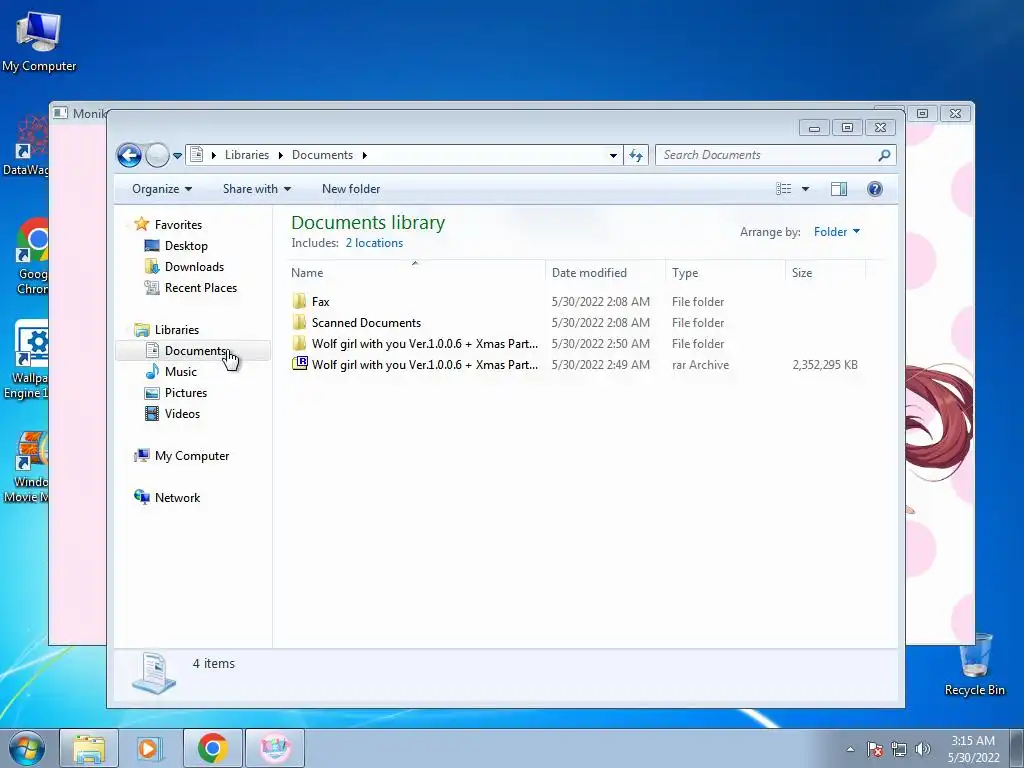1024x768 pixels.
Task: Refresh the Documents folder view
Action: [x=636, y=155]
